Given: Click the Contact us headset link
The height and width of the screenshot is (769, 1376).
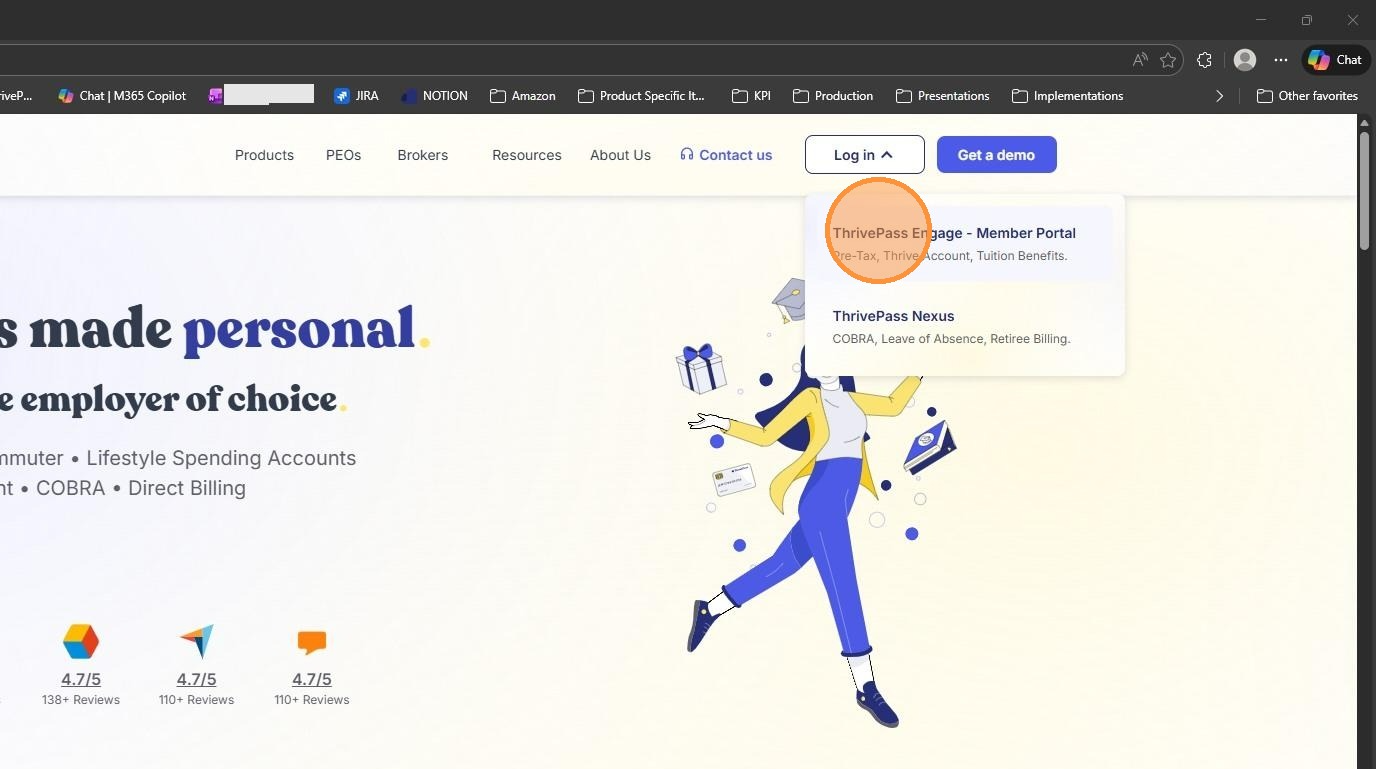Looking at the screenshot, I should (726, 155).
